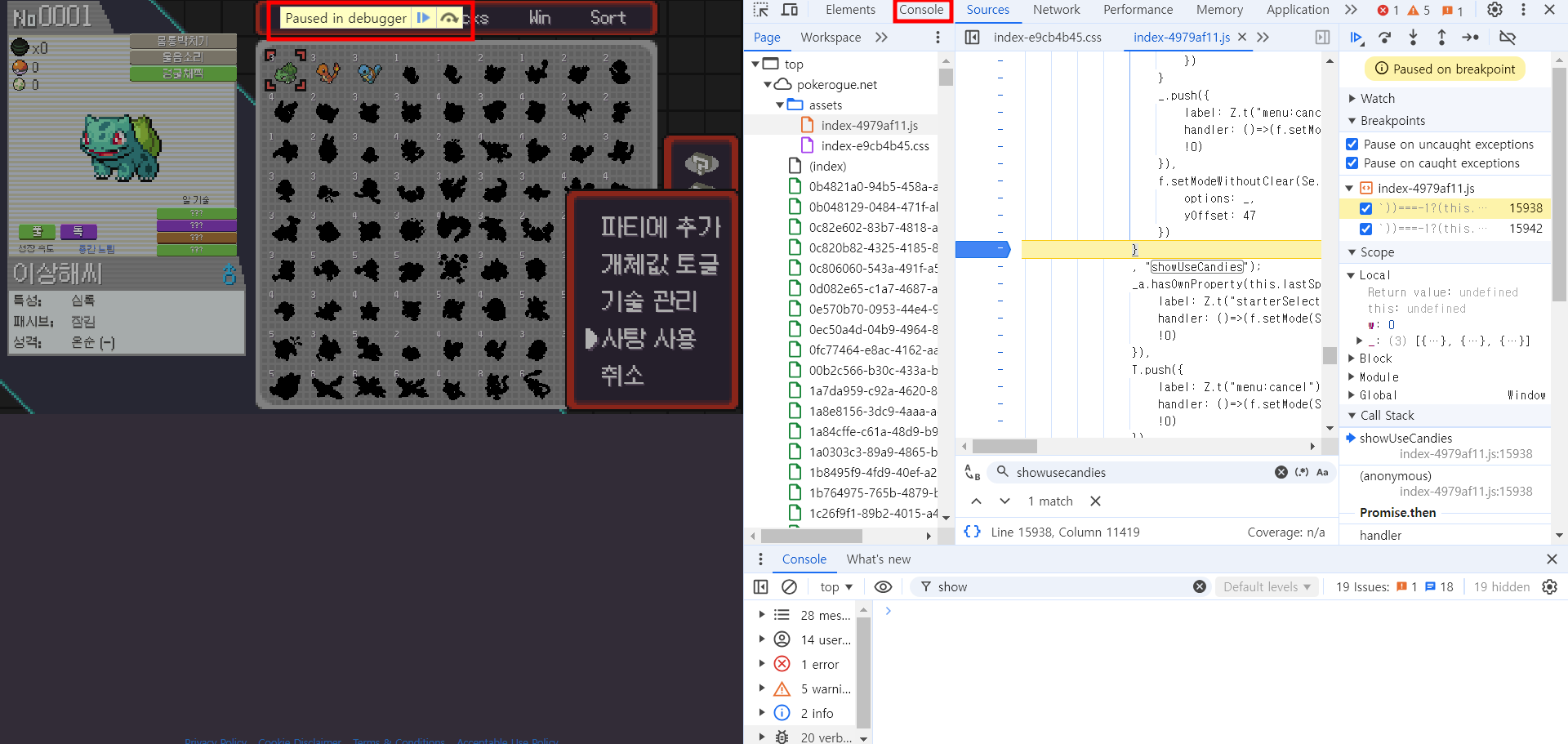1568x744 pixels.
Task: Hide the debugger sidebar pane
Action: 1323,38
